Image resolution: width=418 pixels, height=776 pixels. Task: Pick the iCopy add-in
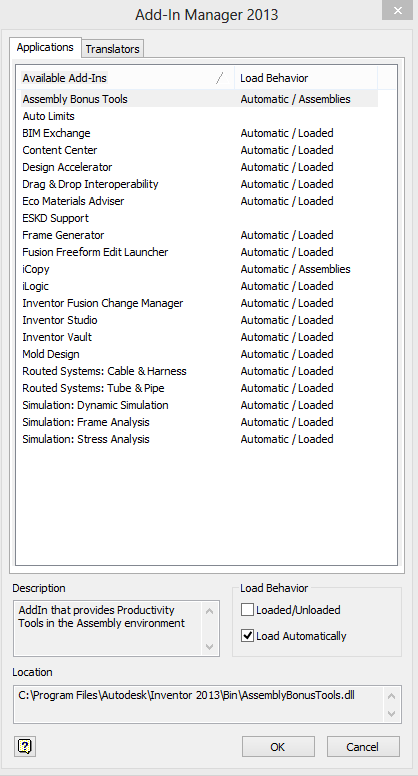[198, 269]
